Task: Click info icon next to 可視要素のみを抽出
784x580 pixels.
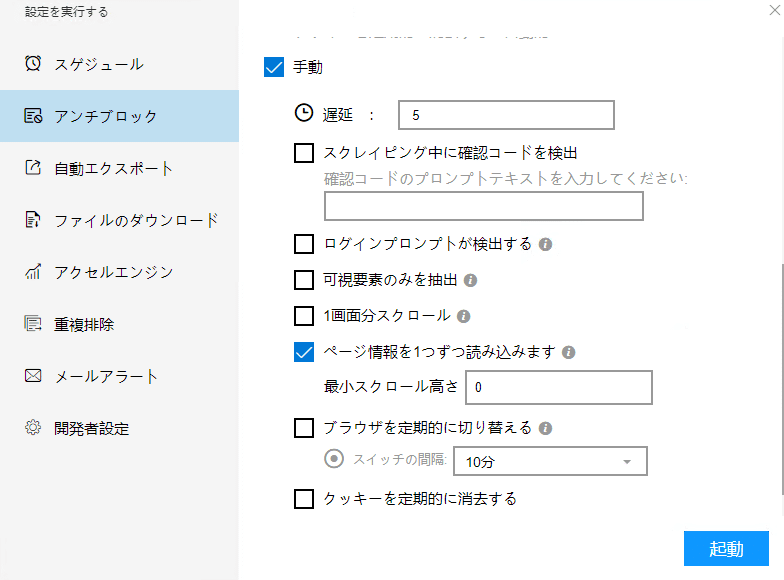Action: click(470, 280)
